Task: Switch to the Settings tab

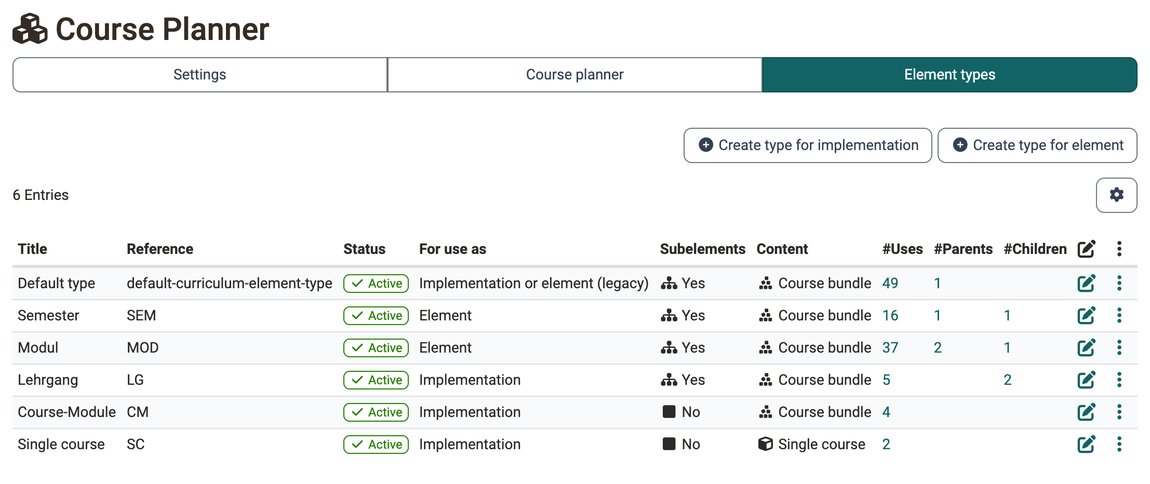Action: point(199,75)
